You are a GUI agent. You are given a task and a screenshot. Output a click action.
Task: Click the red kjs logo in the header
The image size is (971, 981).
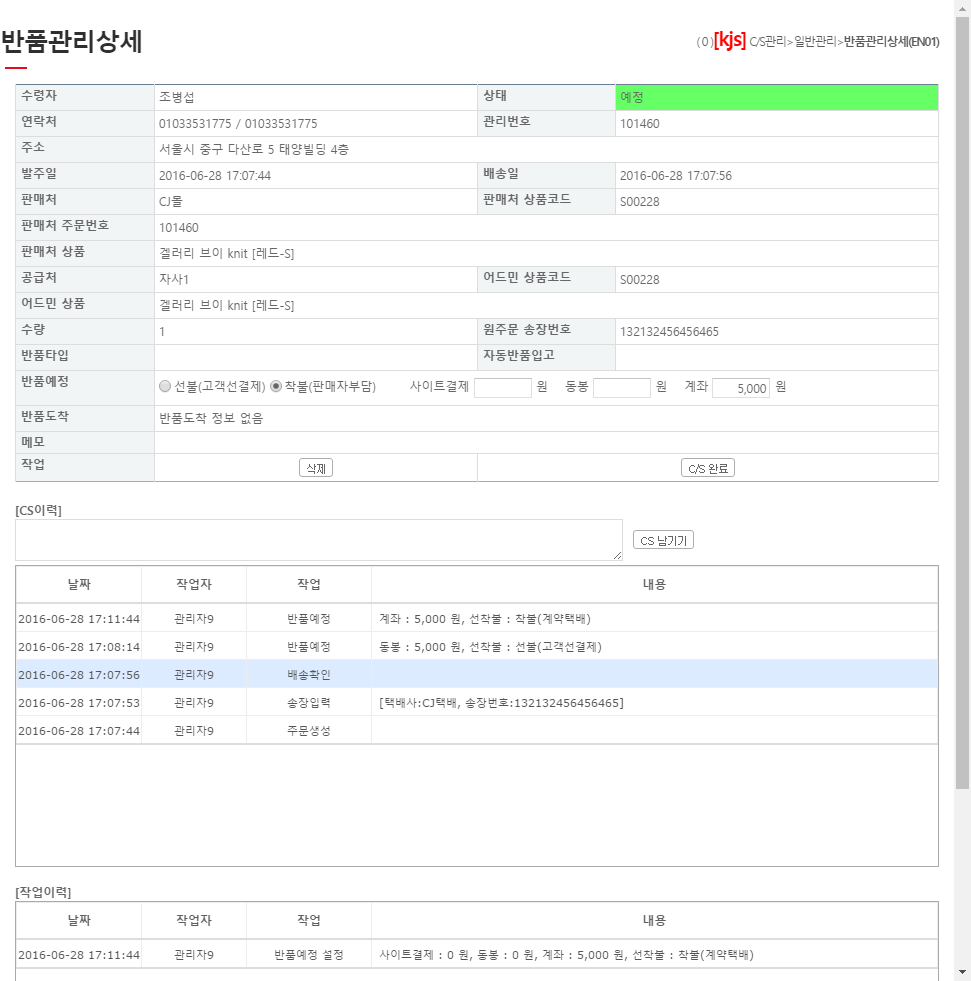click(x=729, y=41)
